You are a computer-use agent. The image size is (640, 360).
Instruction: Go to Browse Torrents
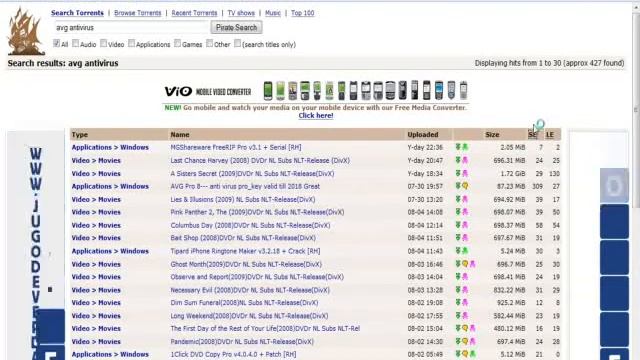[138, 13]
